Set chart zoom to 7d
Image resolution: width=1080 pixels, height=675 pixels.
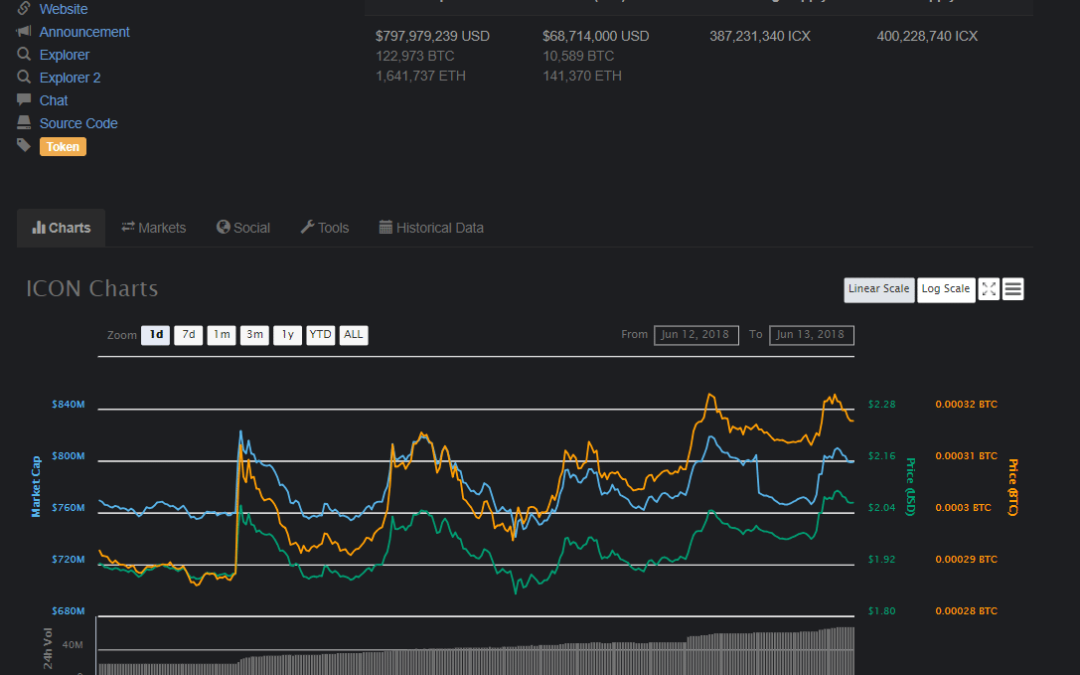click(188, 335)
